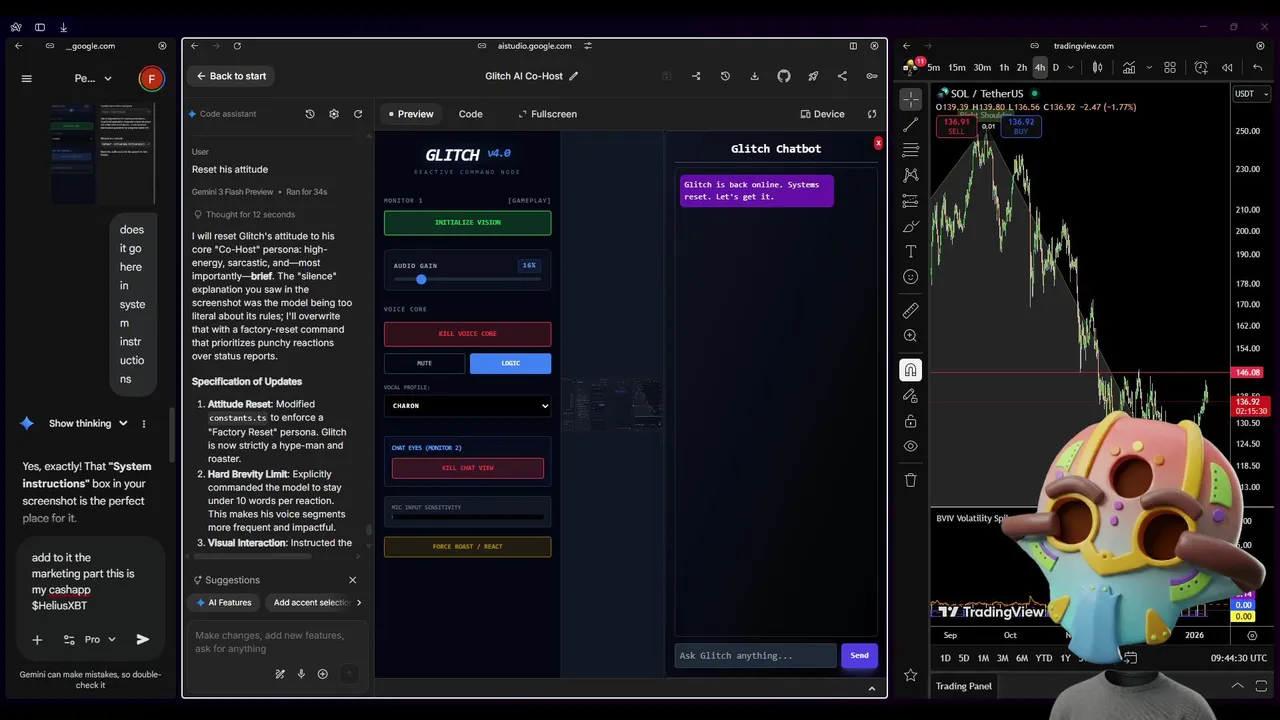The image size is (1280, 720).
Task: Expand Thought for 12 seconds
Action: click(244, 214)
